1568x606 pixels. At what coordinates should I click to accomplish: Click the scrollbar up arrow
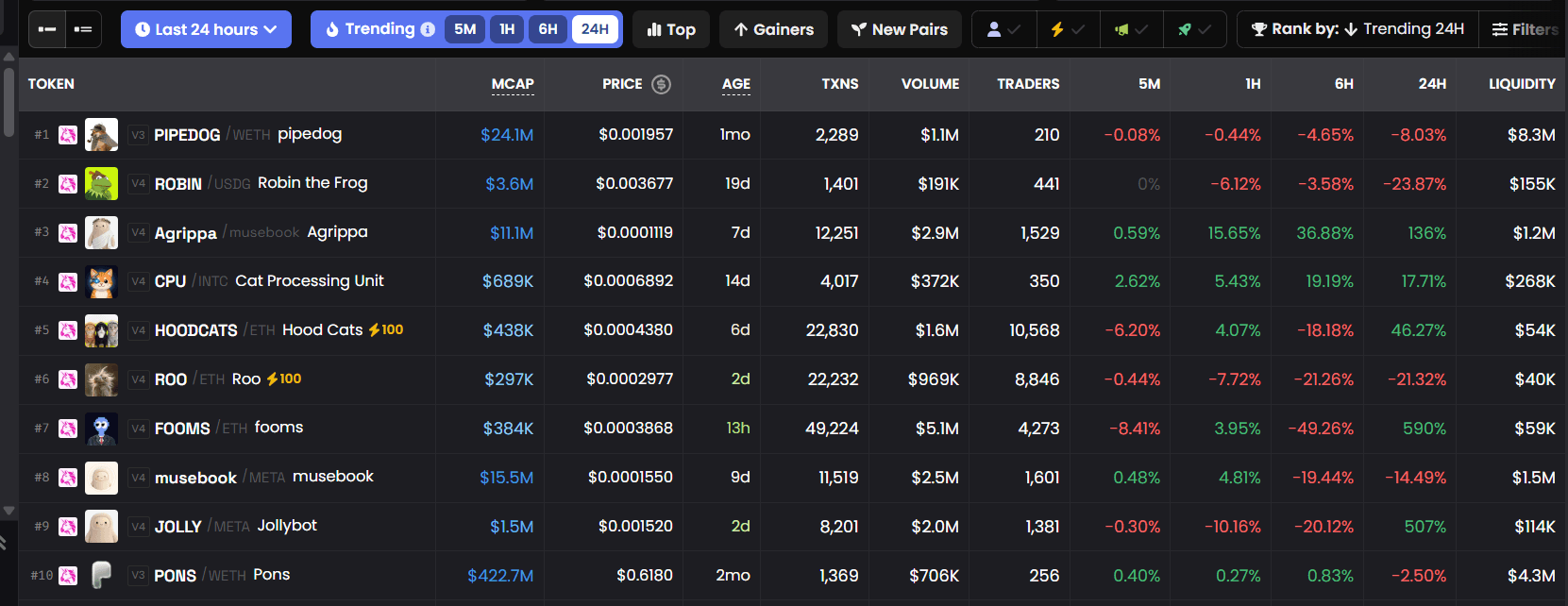tap(8, 57)
